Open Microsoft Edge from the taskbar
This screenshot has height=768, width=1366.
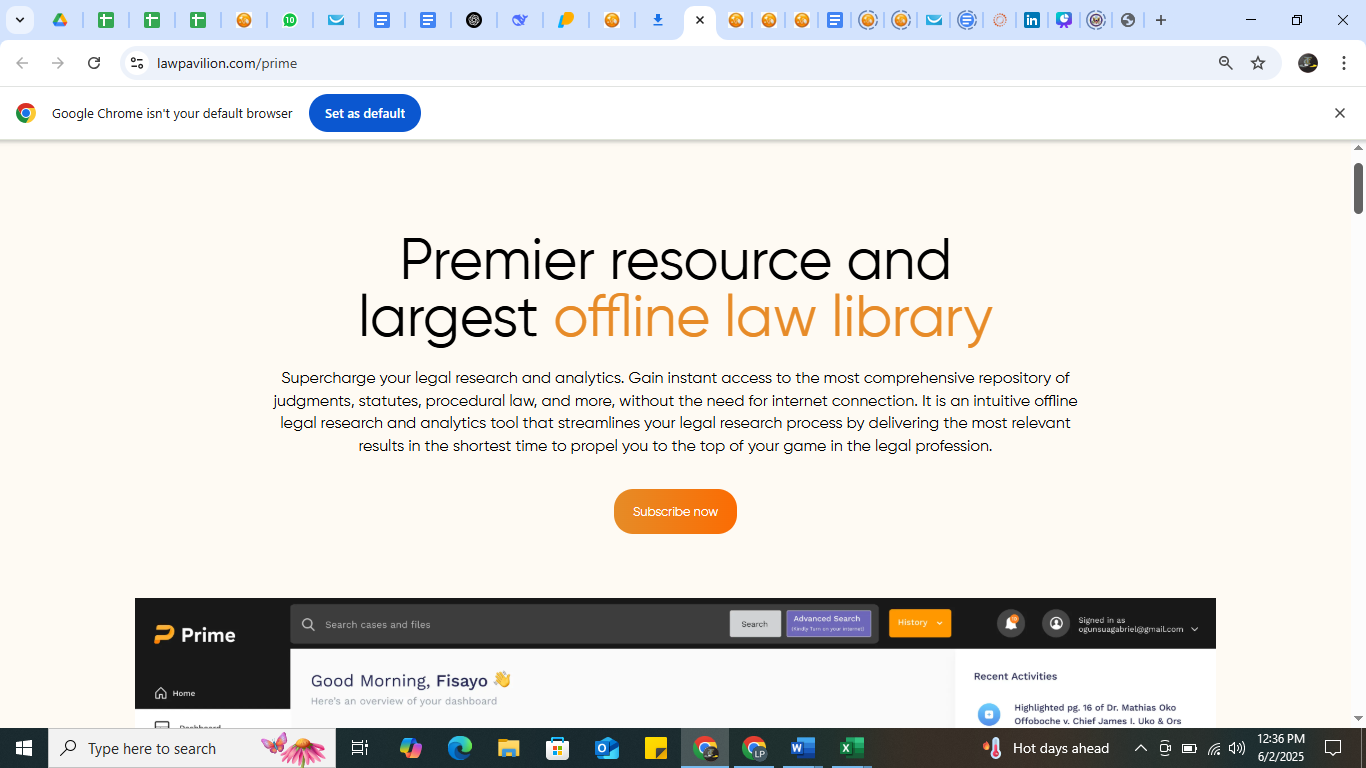click(x=459, y=748)
